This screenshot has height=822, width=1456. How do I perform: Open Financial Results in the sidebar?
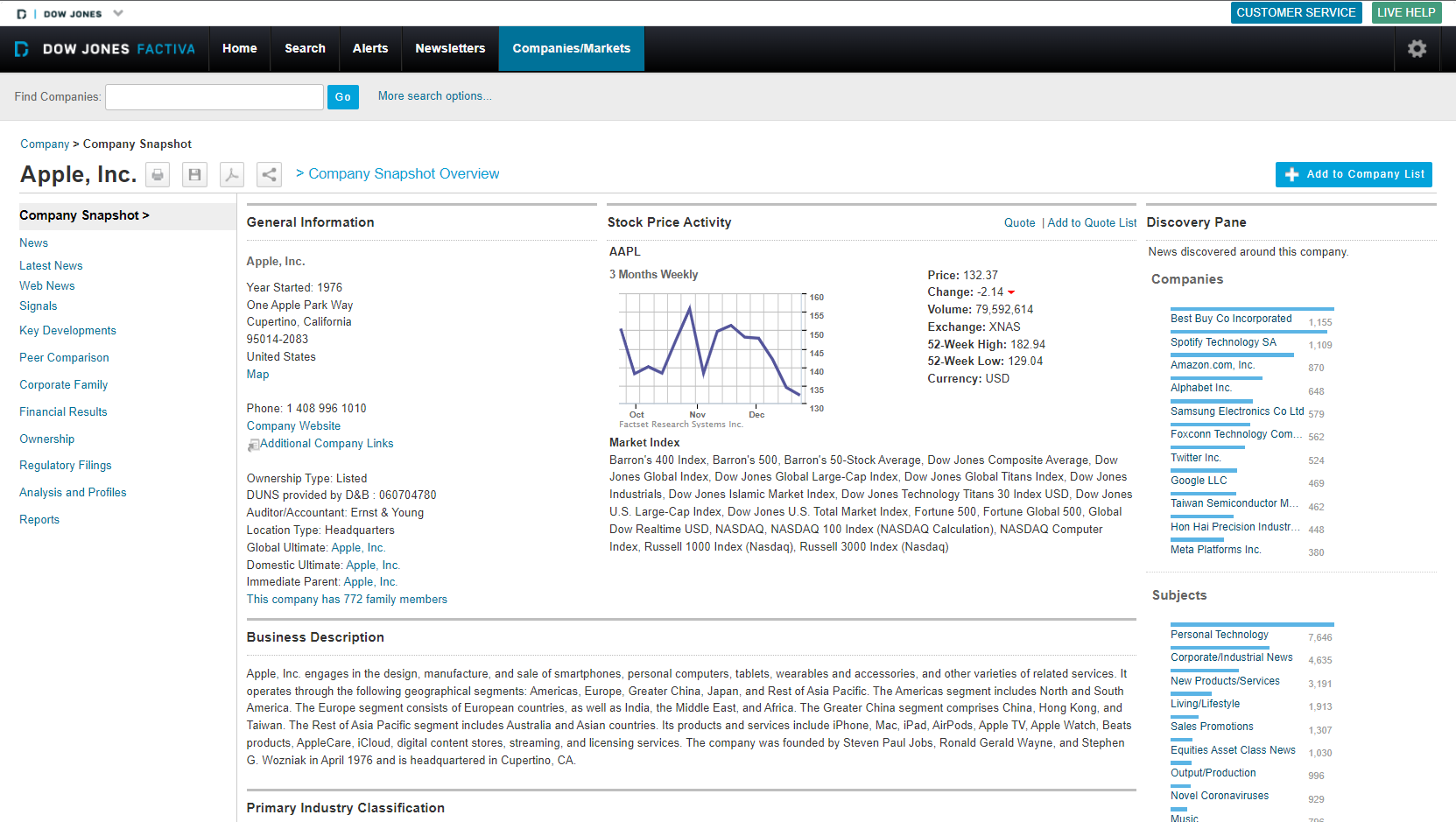click(63, 412)
